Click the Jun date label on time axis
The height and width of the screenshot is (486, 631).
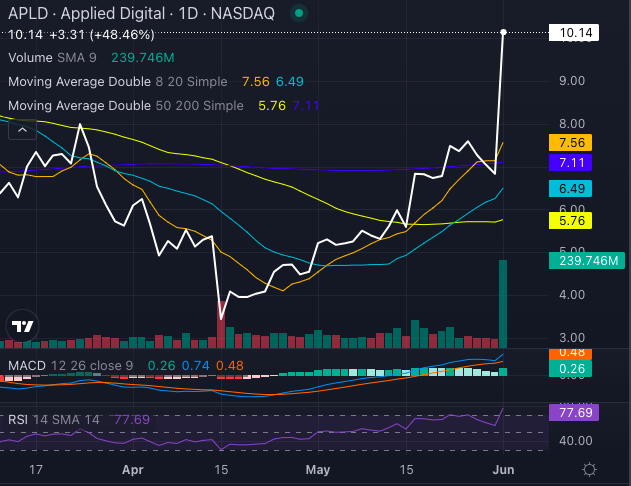point(503,470)
